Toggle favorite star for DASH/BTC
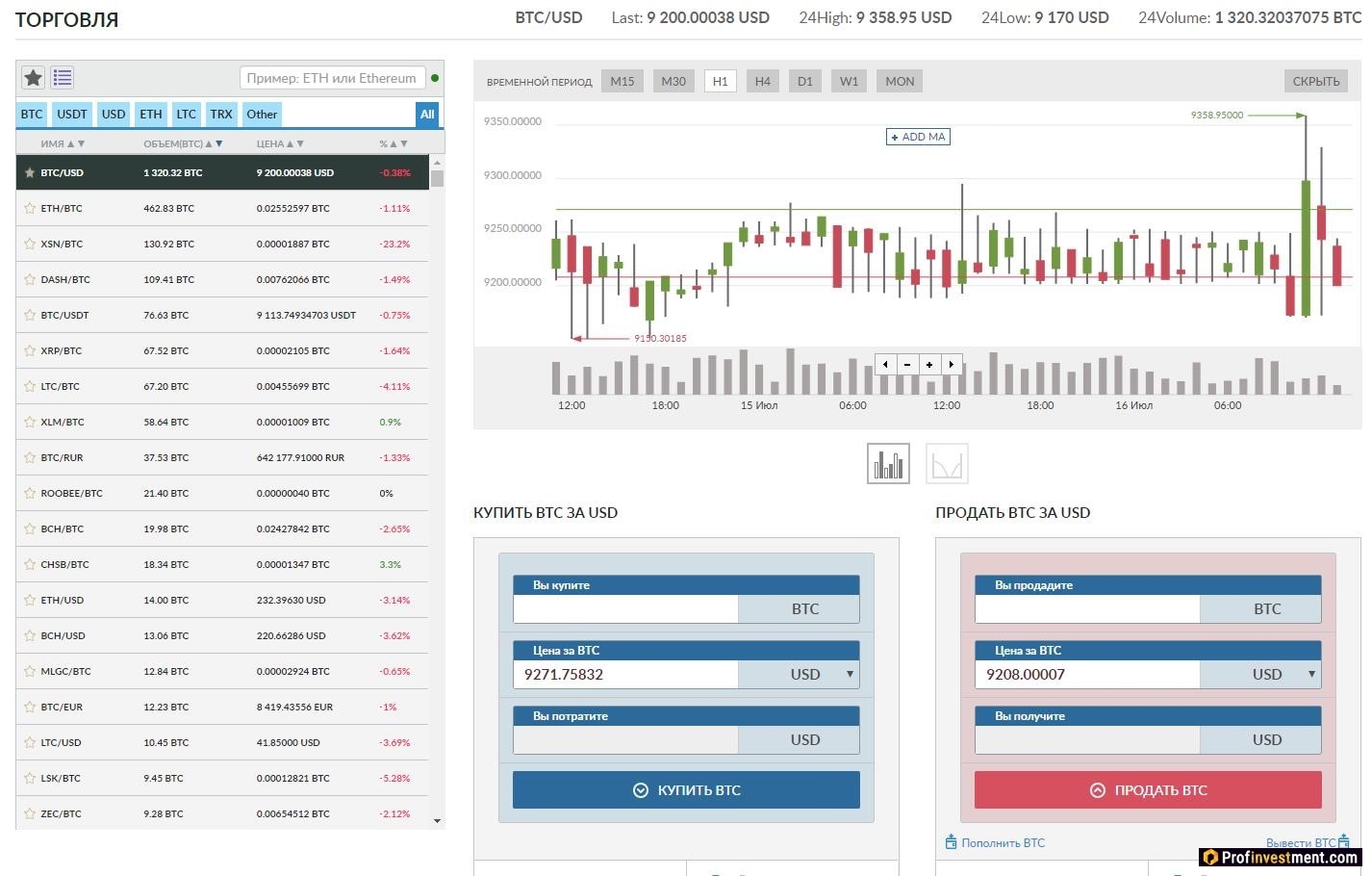The width and height of the screenshot is (1372, 876). [30, 279]
